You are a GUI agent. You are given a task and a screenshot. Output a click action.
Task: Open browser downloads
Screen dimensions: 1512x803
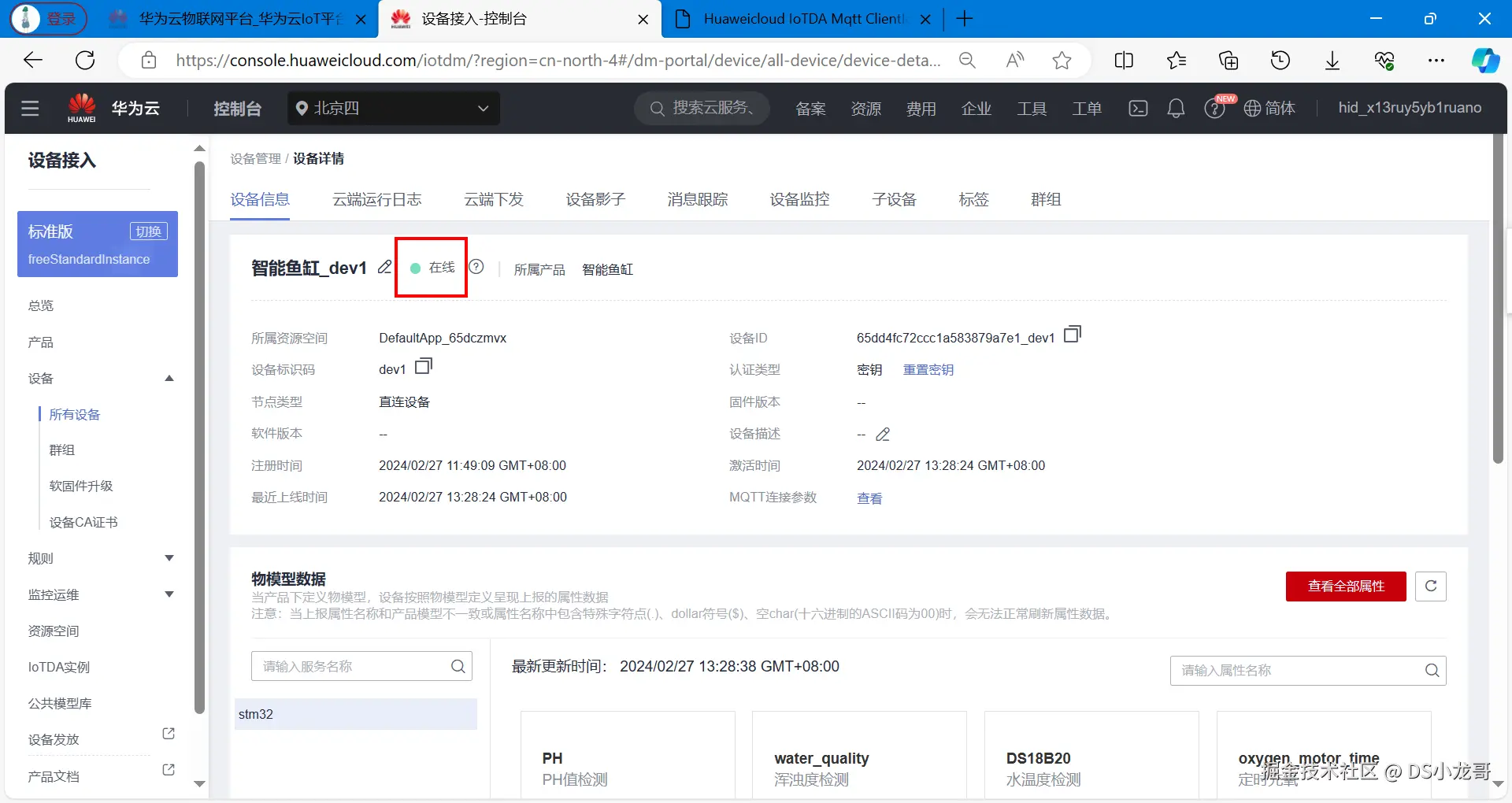(x=1332, y=61)
